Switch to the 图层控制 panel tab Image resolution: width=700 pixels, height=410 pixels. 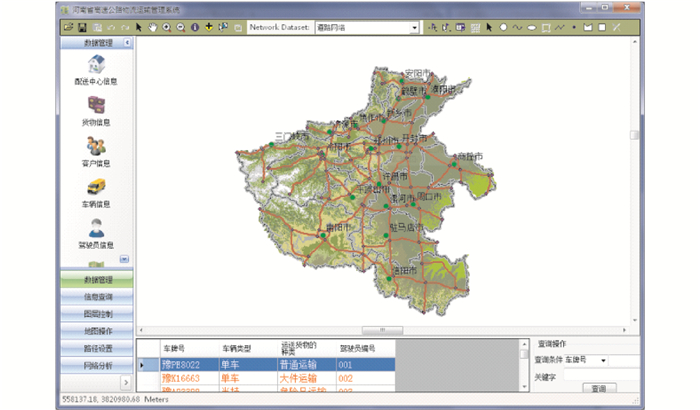click(x=97, y=314)
